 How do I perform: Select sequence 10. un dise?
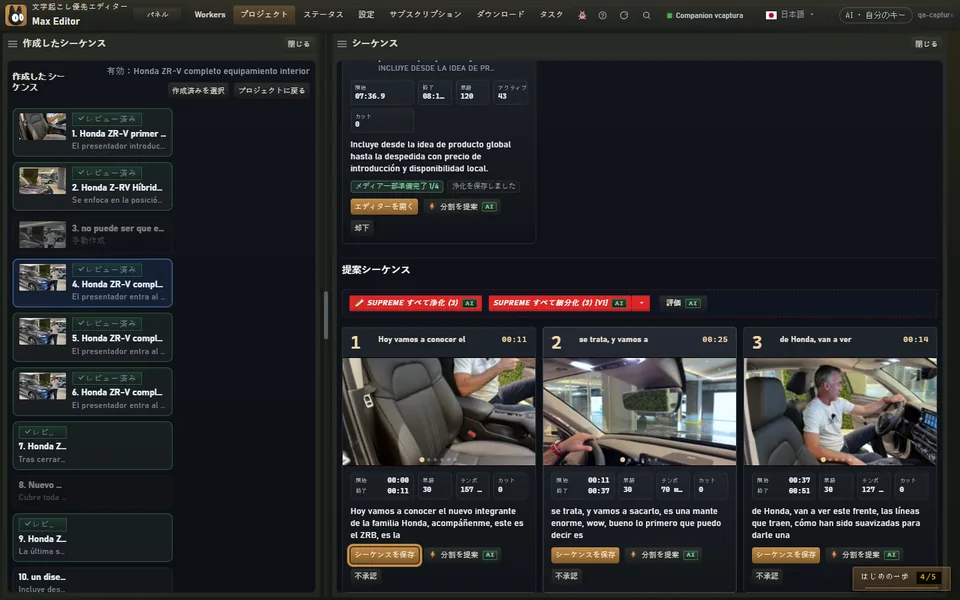tap(92, 582)
